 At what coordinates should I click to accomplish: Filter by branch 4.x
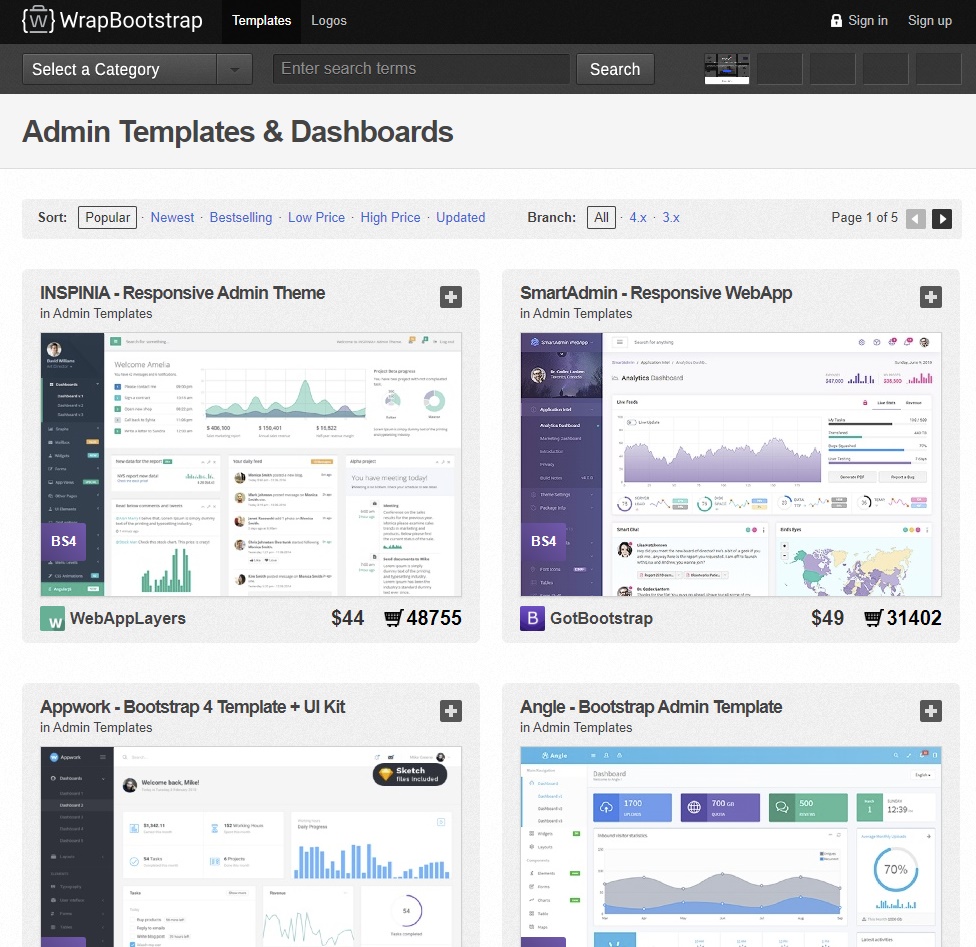coord(637,217)
